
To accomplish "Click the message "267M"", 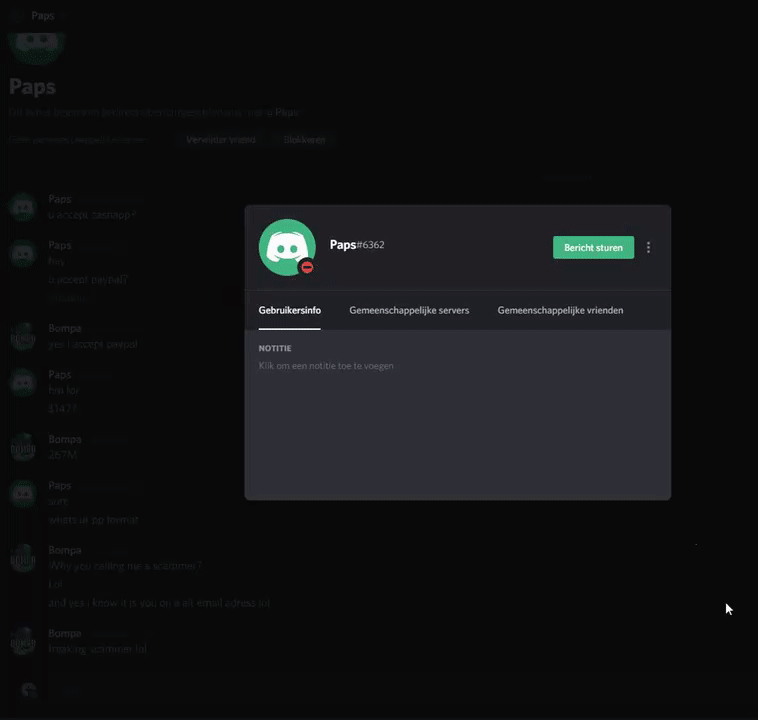I will 62,455.
